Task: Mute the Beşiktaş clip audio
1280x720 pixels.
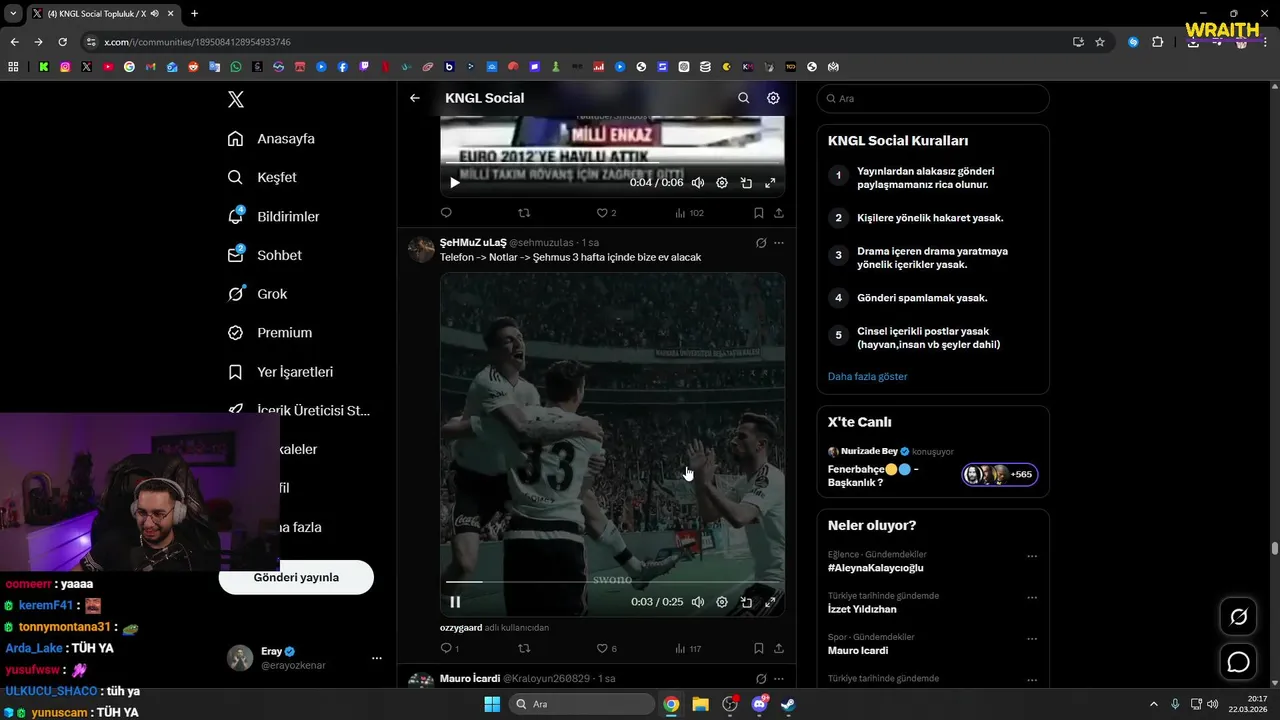Action: 698,602
